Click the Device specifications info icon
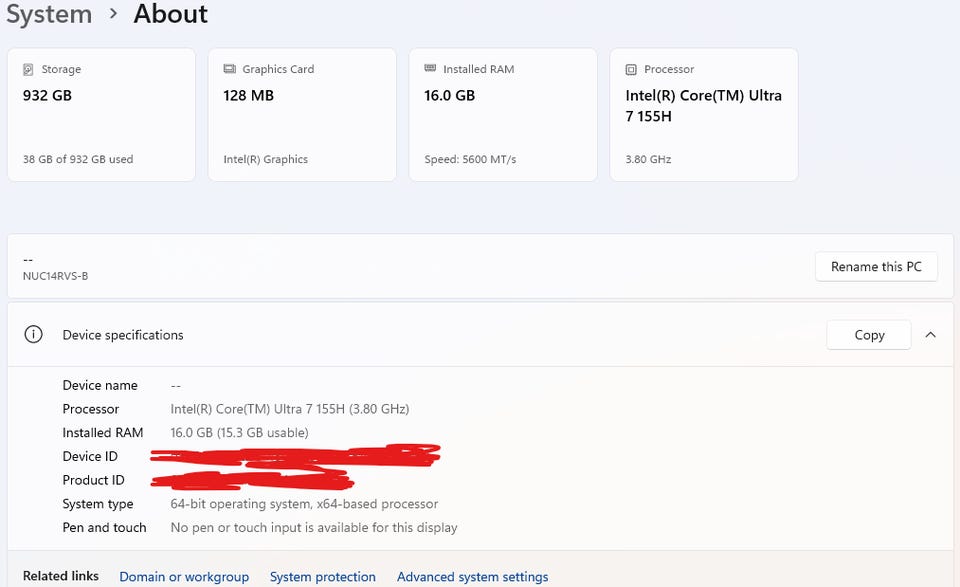Screen dimensions: 960x587 (x=33, y=335)
